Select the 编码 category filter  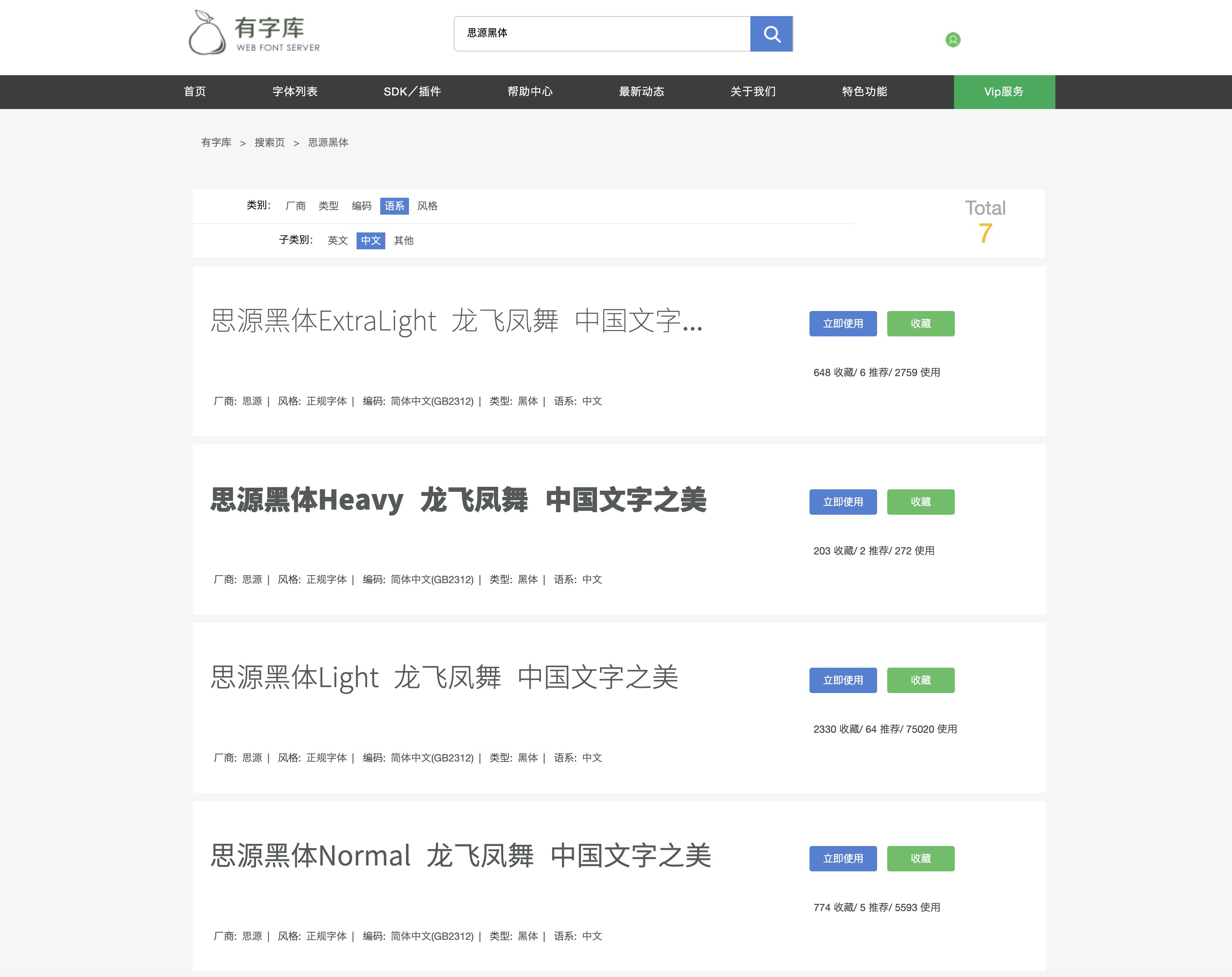[x=361, y=206]
